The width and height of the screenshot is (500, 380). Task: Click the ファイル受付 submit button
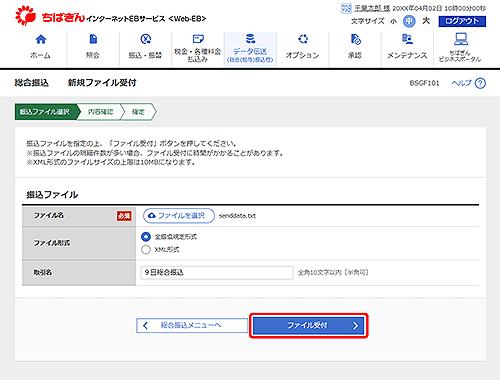coord(309,325)
